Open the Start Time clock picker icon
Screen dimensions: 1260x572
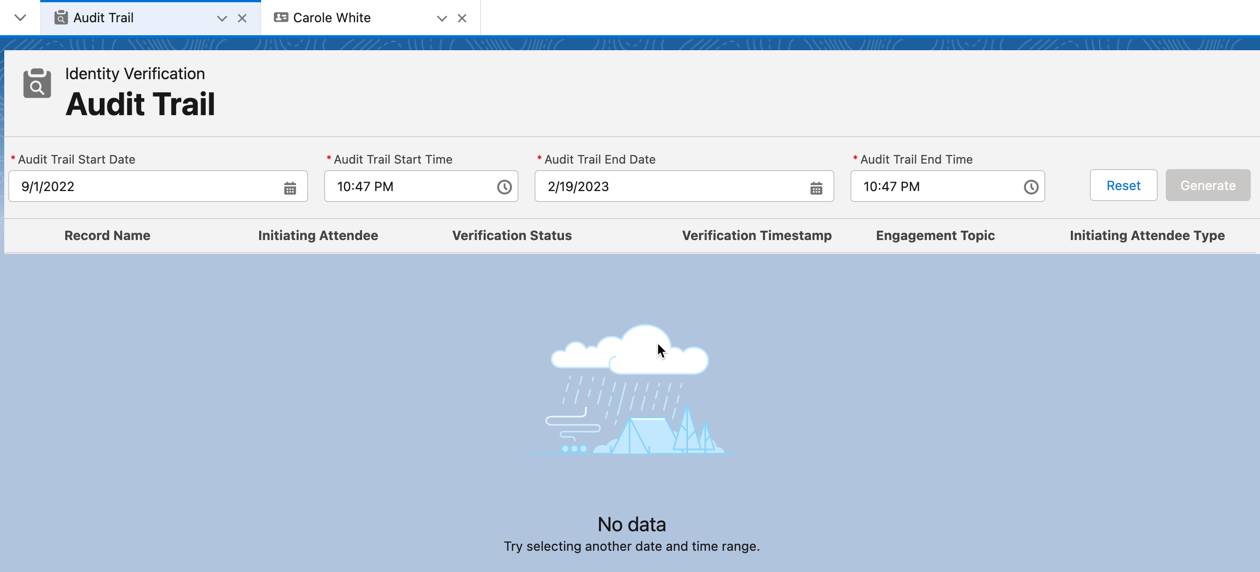pos(505,187)
